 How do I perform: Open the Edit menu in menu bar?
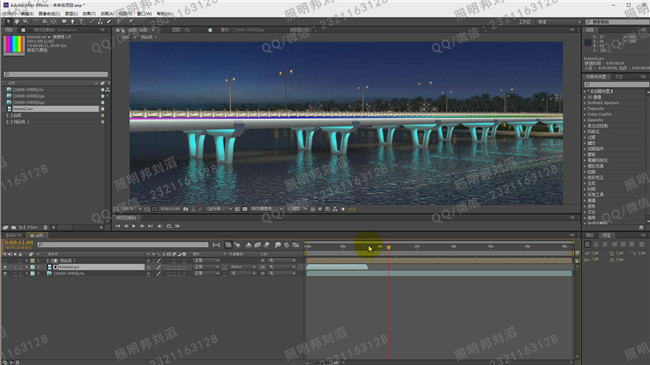(x=27, y=14)
